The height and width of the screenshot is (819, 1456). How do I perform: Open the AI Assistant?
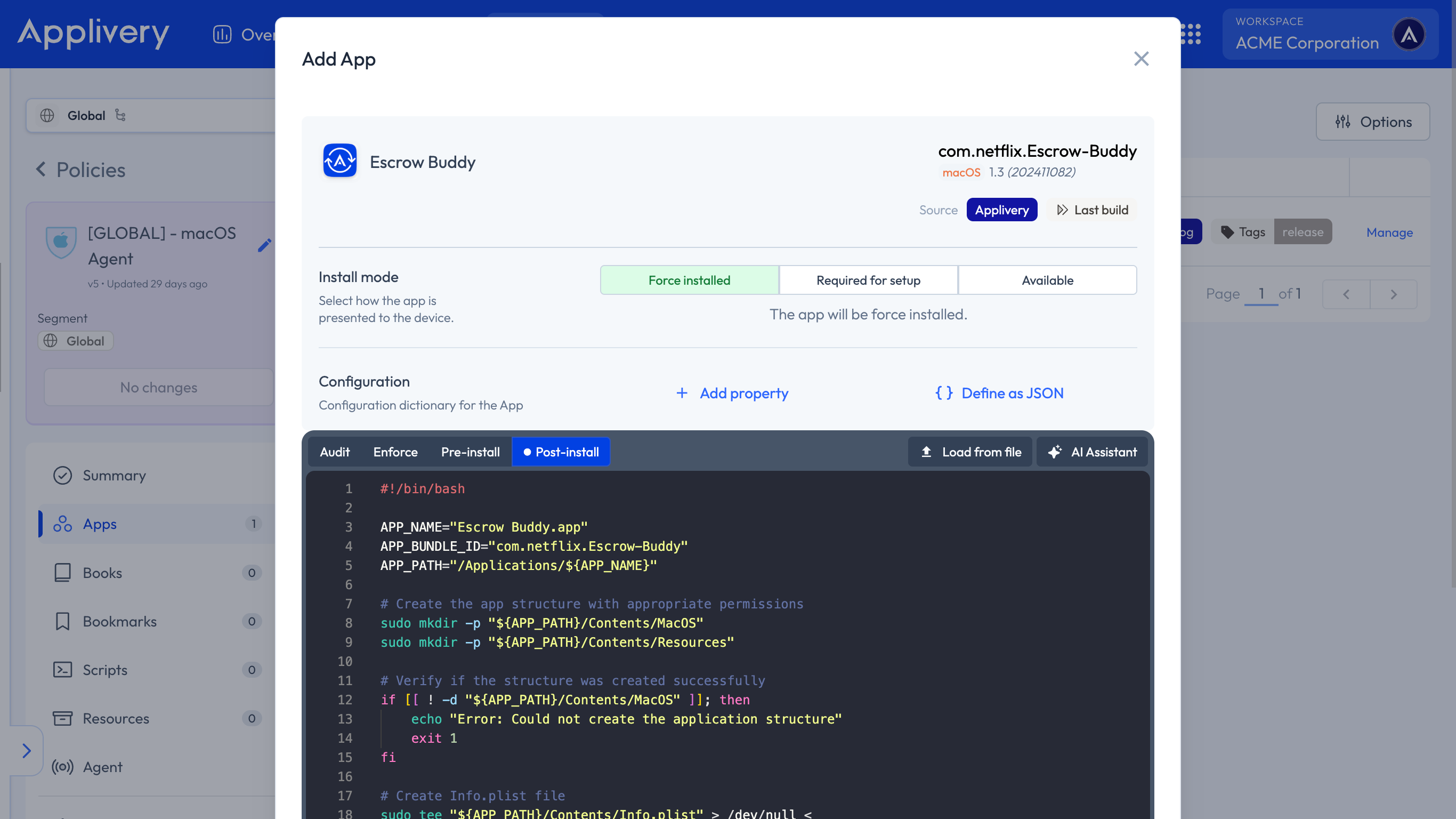click(1093, 452)
